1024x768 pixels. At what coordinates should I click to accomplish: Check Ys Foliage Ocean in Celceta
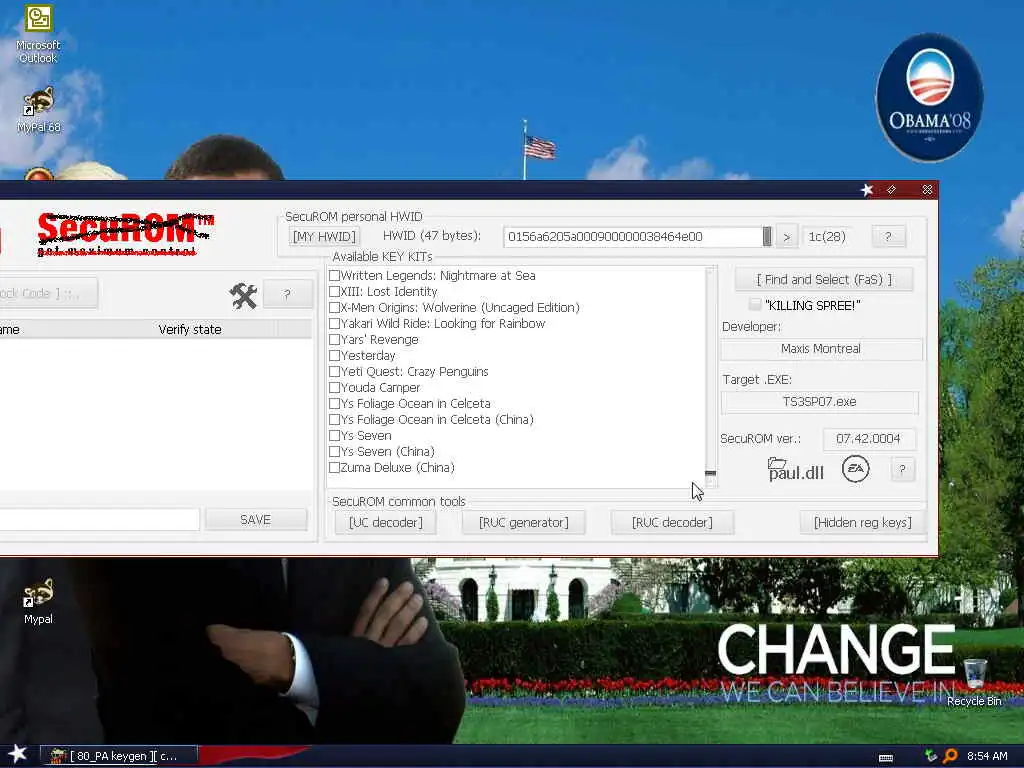(x=334, y=404)
